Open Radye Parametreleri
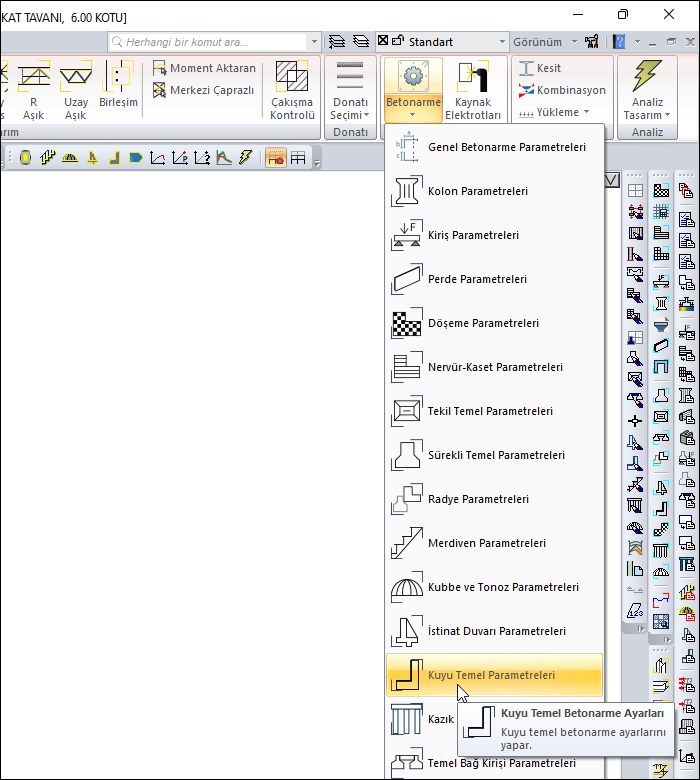Screen dimensions: 700x780 click(x=495, y=499)
